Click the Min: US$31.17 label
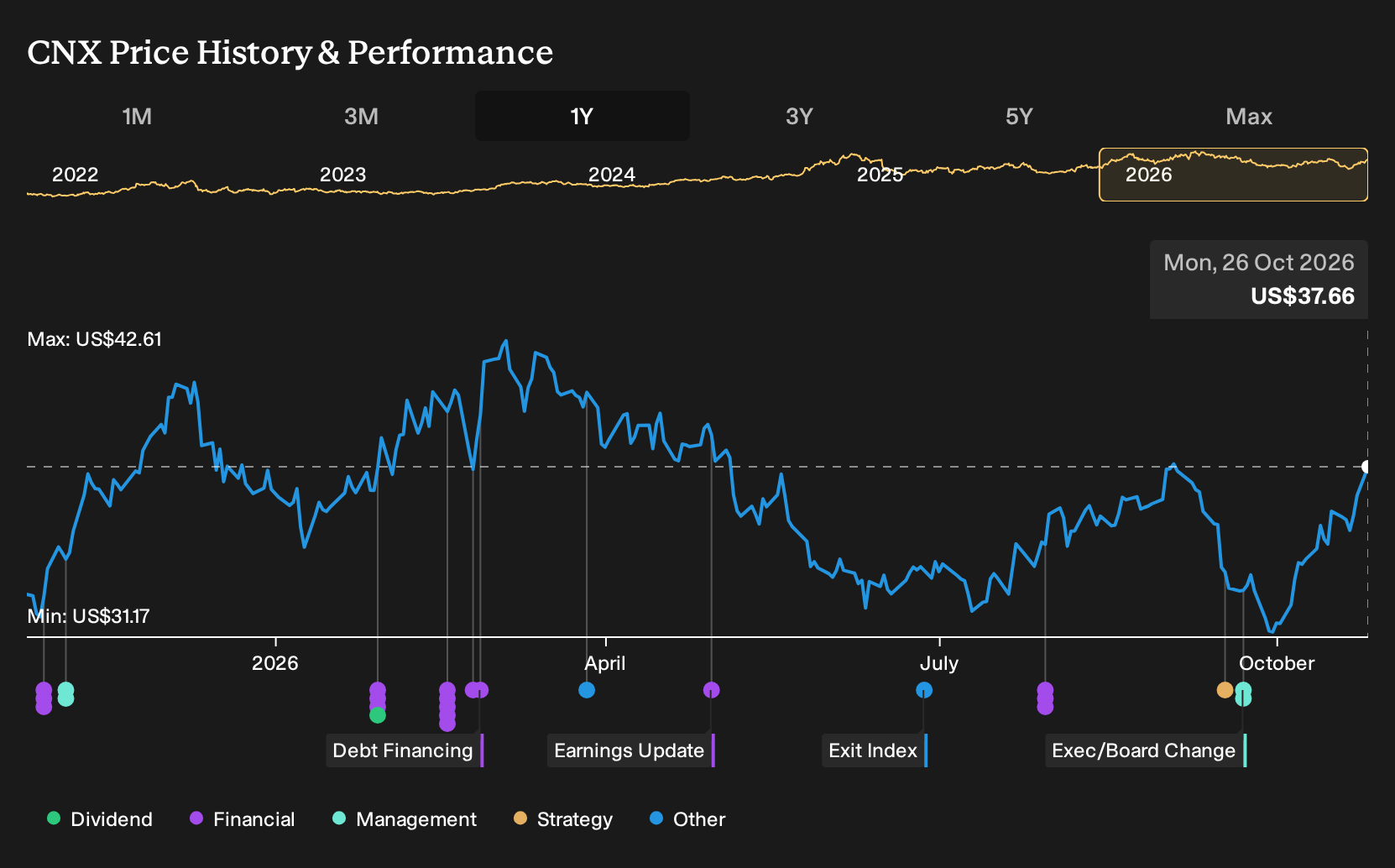This screenshot has width=1395, height=868. (89, 616)
